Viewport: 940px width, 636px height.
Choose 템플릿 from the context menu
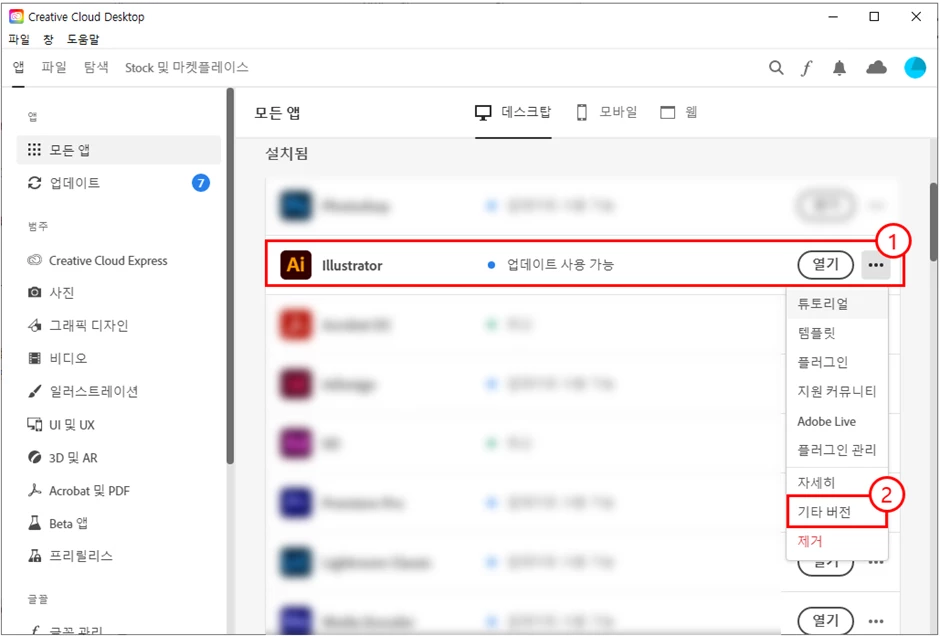click(837, 333)
